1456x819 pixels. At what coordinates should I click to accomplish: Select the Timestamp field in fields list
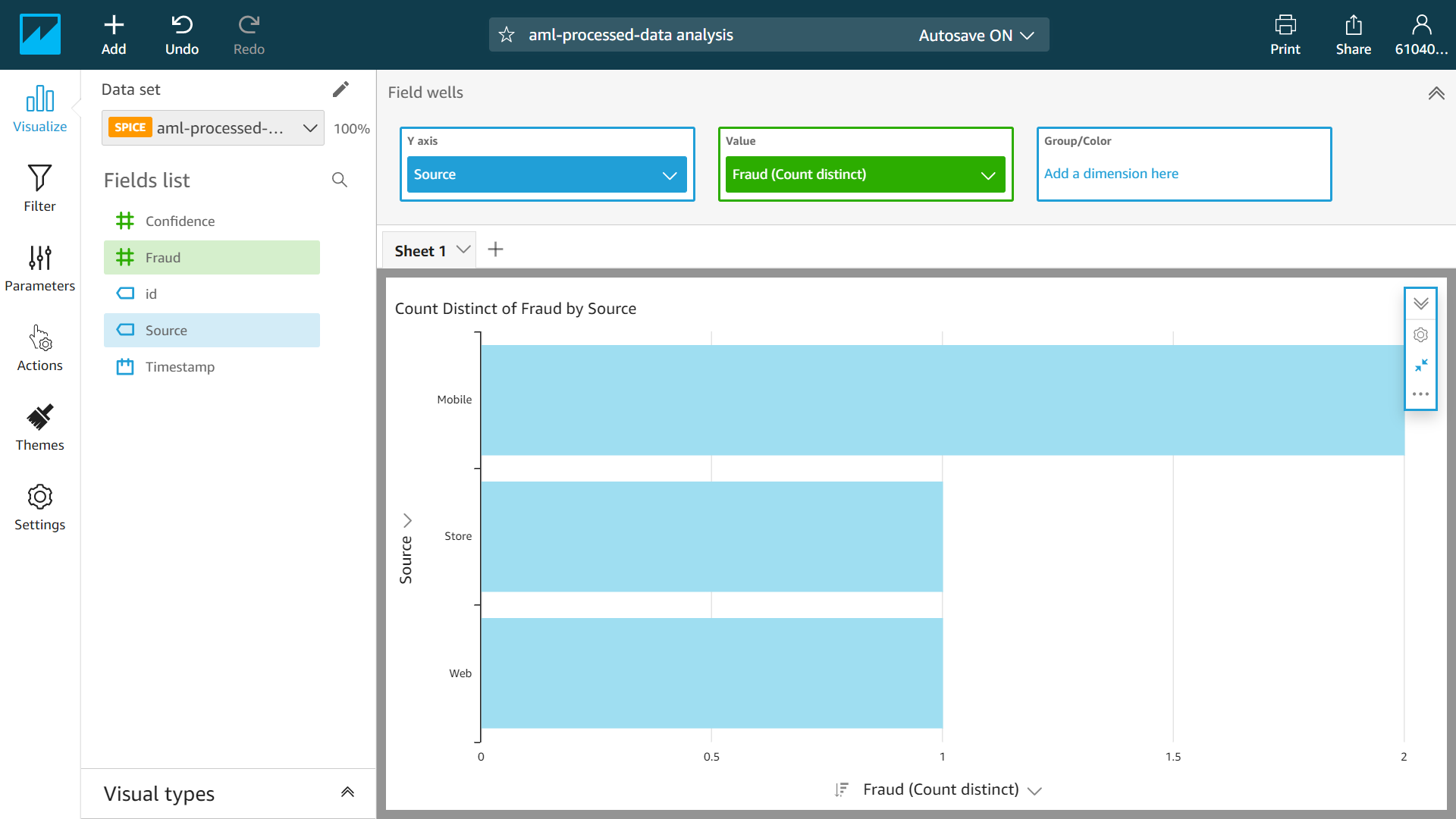point(180,367)
